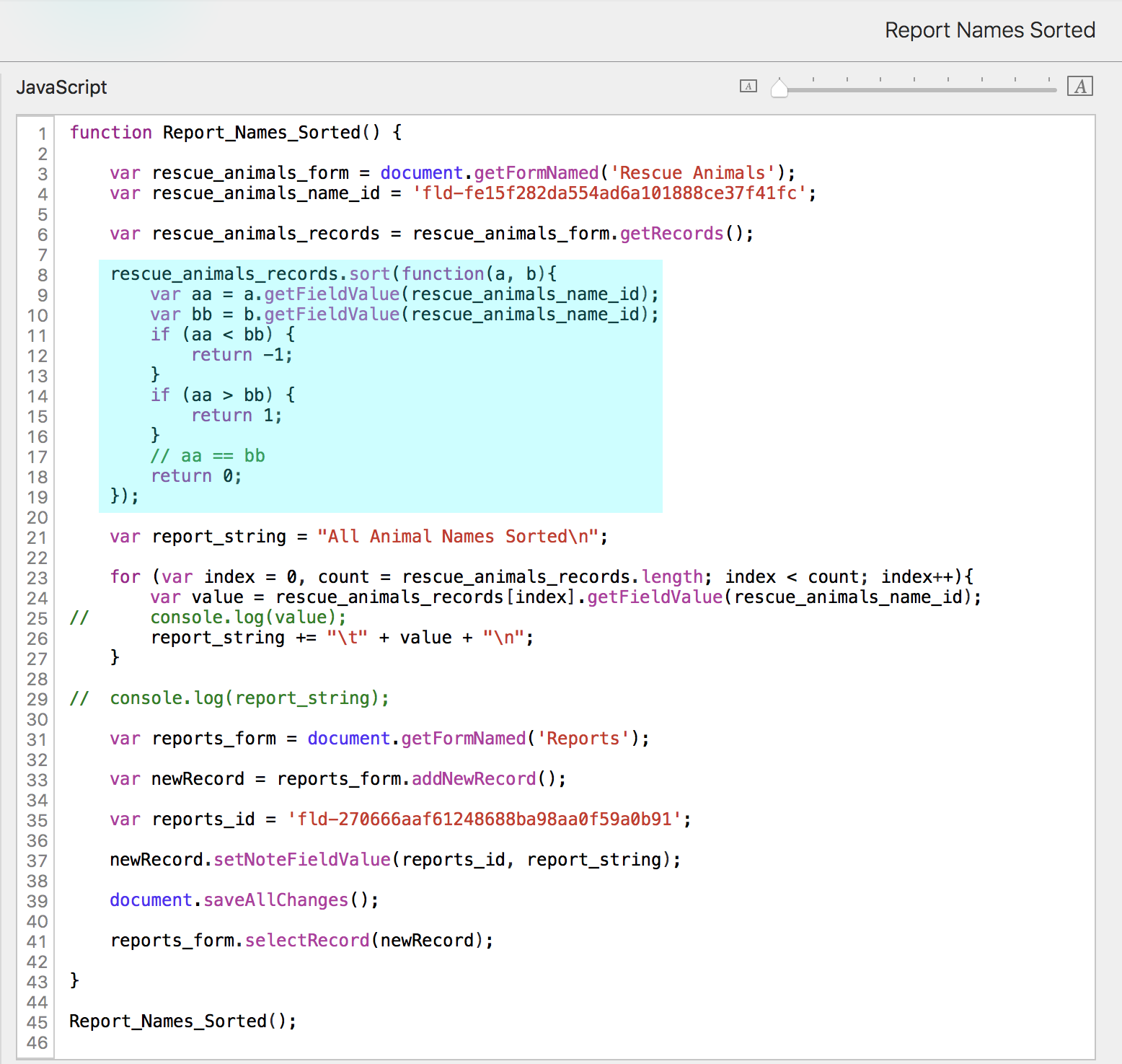The height and width of the screenshot is (1064, 1122).
Task: Click the commented console.log(value) line
Action: click(248, 617)
